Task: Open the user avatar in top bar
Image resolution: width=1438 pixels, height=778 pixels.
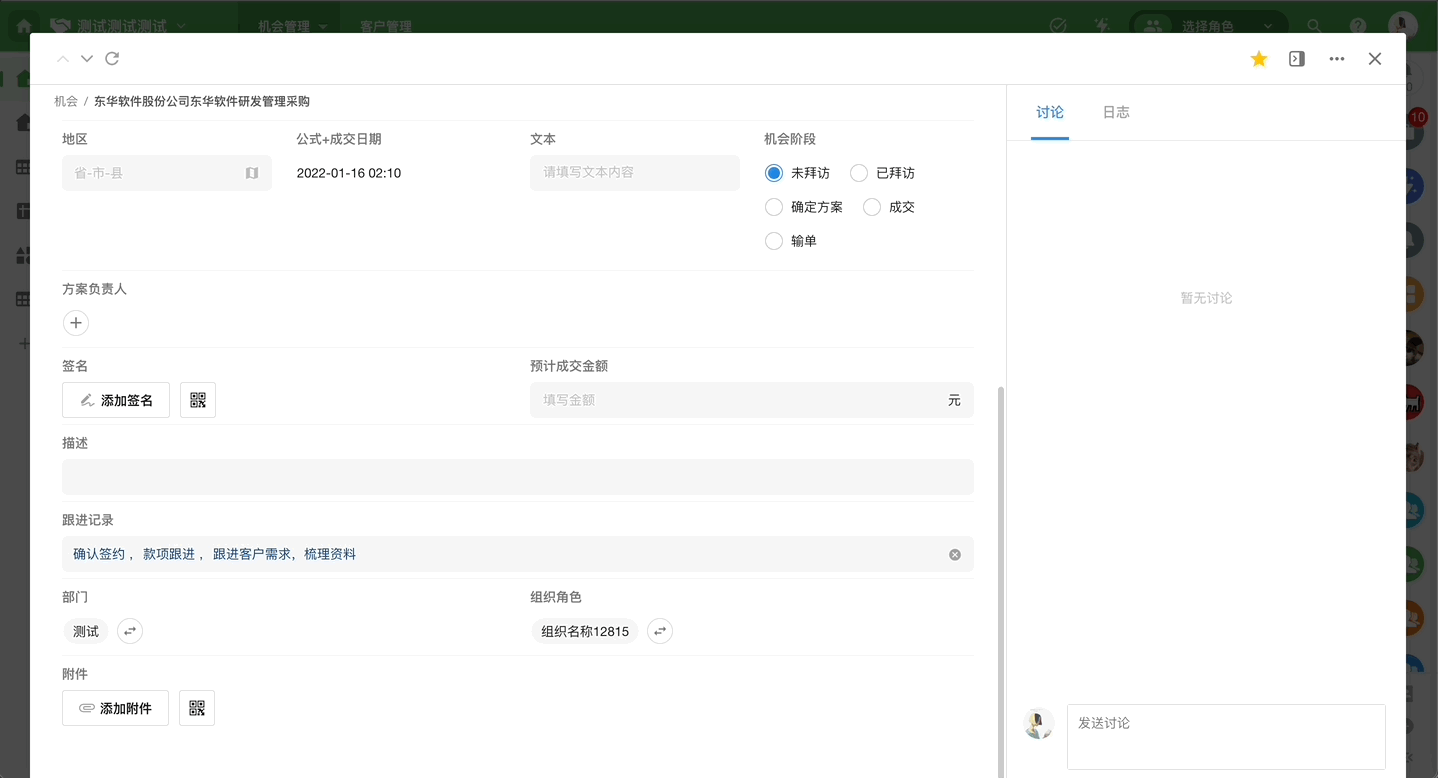Action: tap(1402, 26)
